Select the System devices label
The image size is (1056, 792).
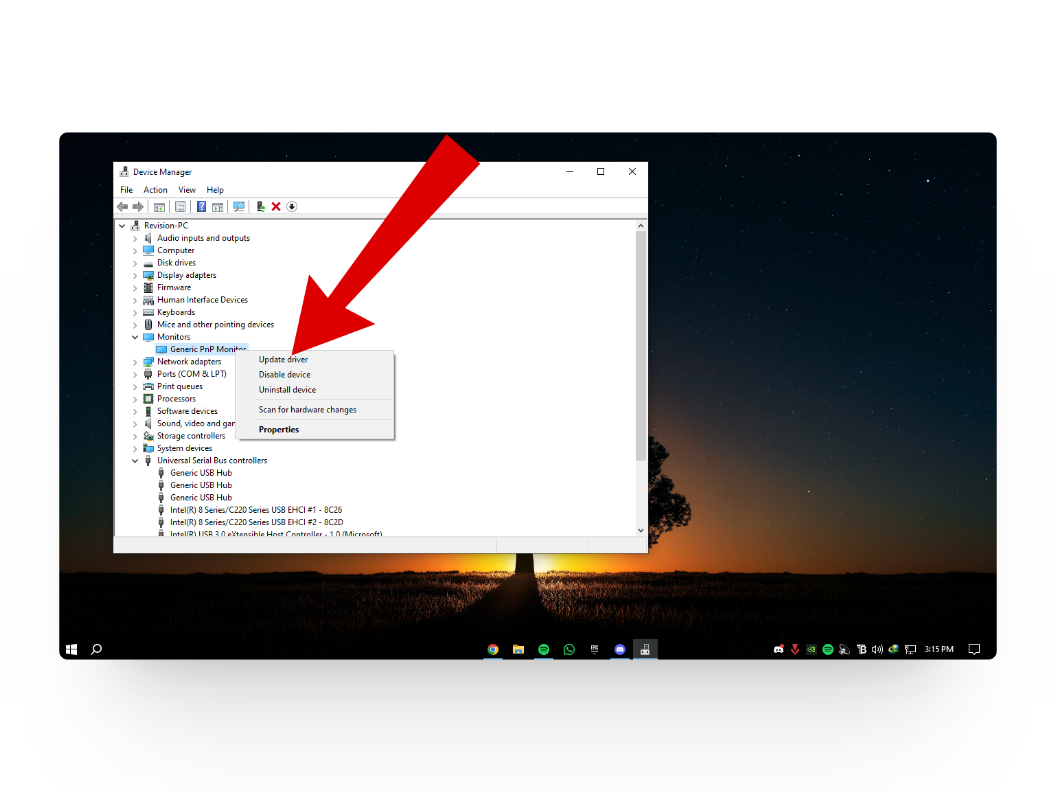tap(185, 449)
